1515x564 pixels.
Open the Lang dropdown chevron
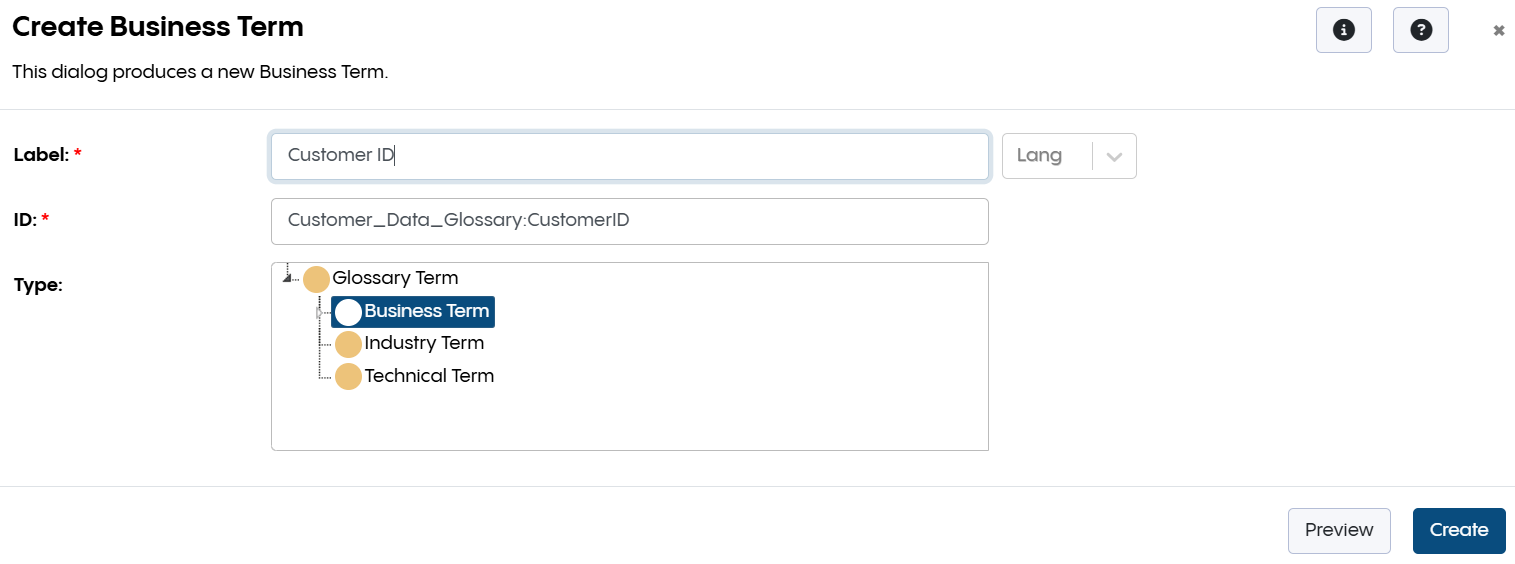pyautogui.click(x=1115, y=156)
